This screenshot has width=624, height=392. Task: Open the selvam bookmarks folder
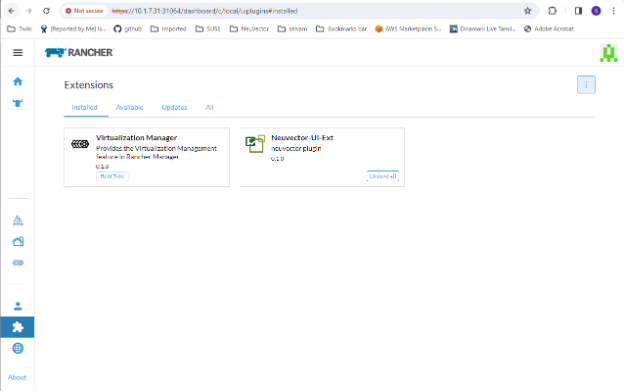[292, 29]
